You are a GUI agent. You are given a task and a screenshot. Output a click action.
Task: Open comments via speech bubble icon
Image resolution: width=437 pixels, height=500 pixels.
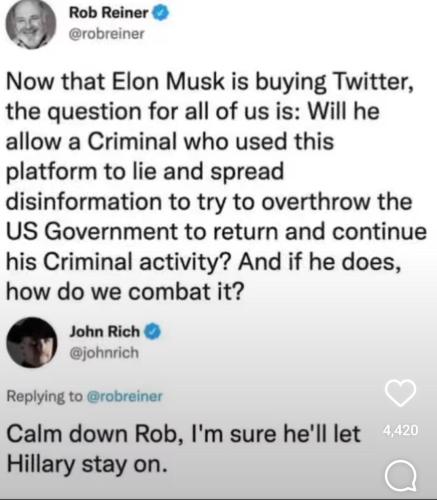(400, 476)
